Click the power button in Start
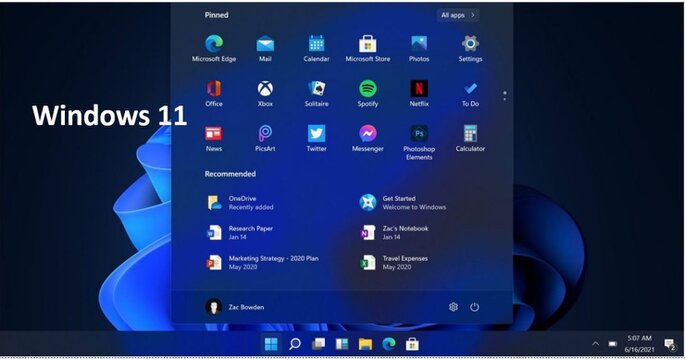 click(x=474, y=307)
